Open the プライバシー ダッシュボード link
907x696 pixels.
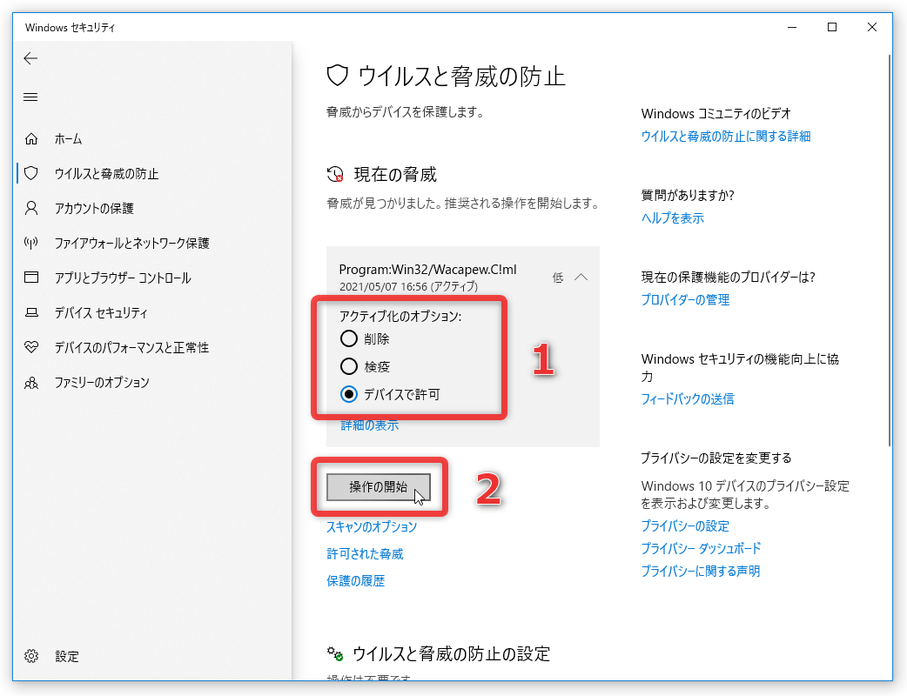[x=701, y=548]
